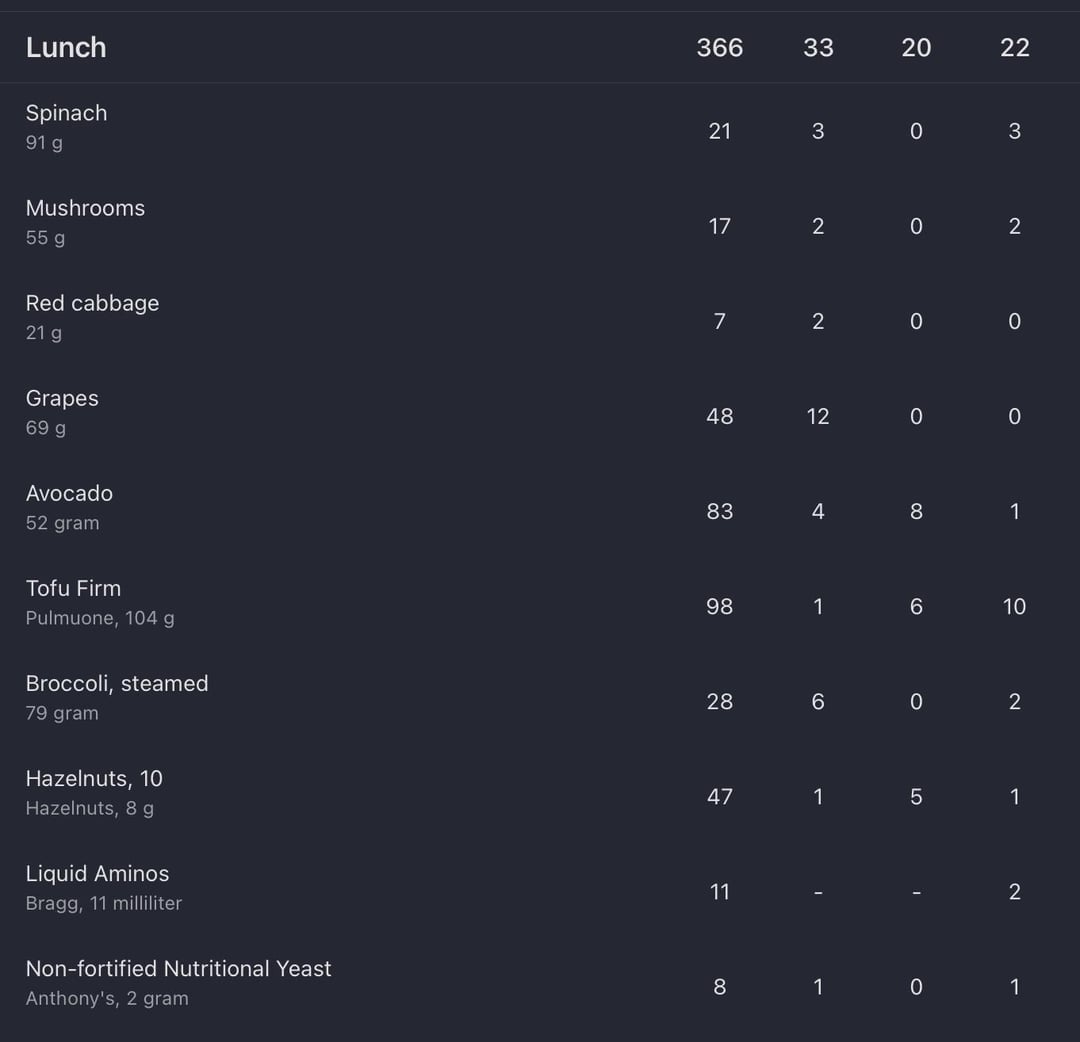Select the Tofu Firm item

click(73, 588)
